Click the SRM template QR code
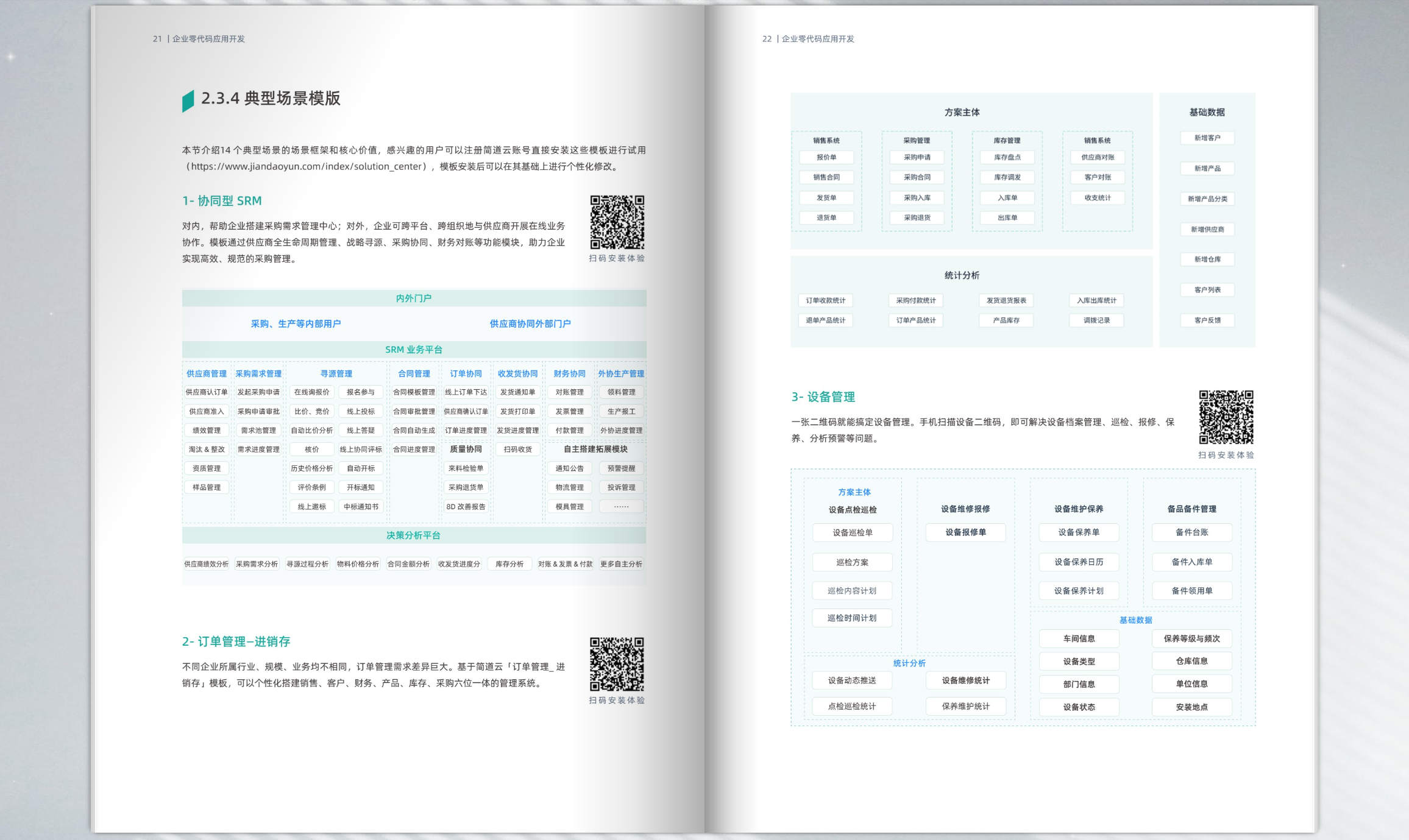The height and width of the screenshot is (840, 1409). [x=617, y=222]
